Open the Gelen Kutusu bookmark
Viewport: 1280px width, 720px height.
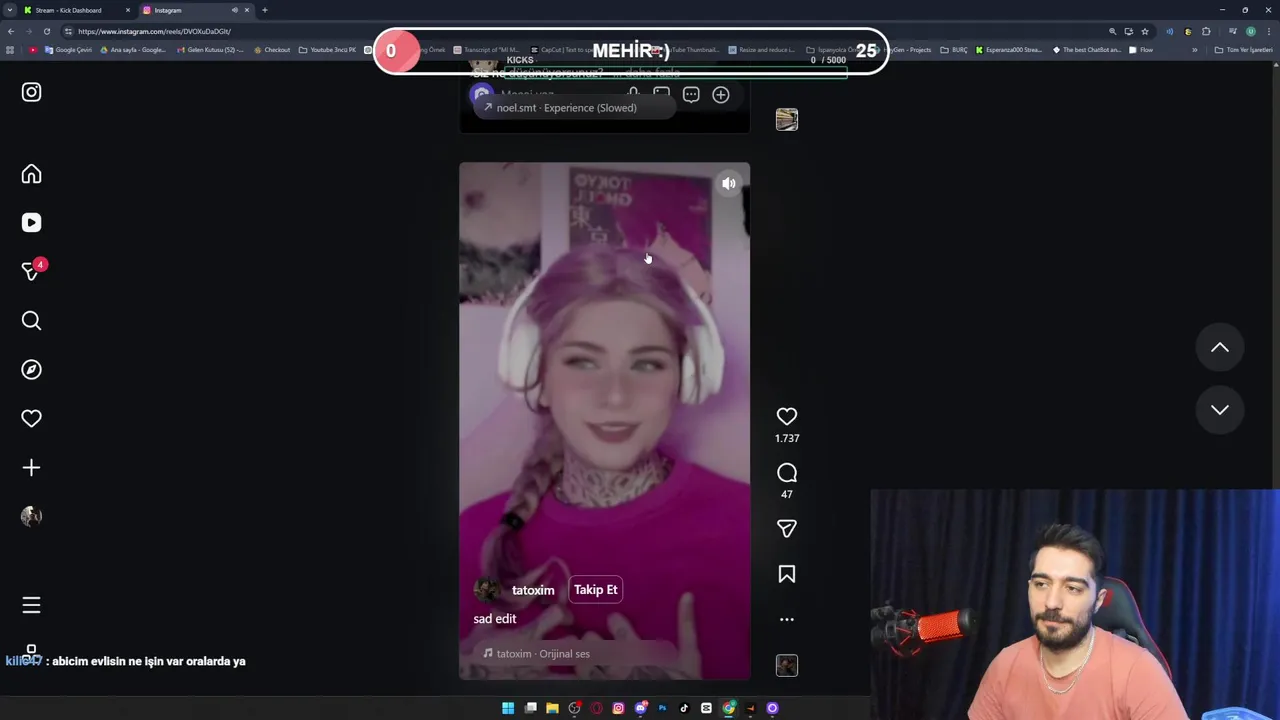point(210,50)
